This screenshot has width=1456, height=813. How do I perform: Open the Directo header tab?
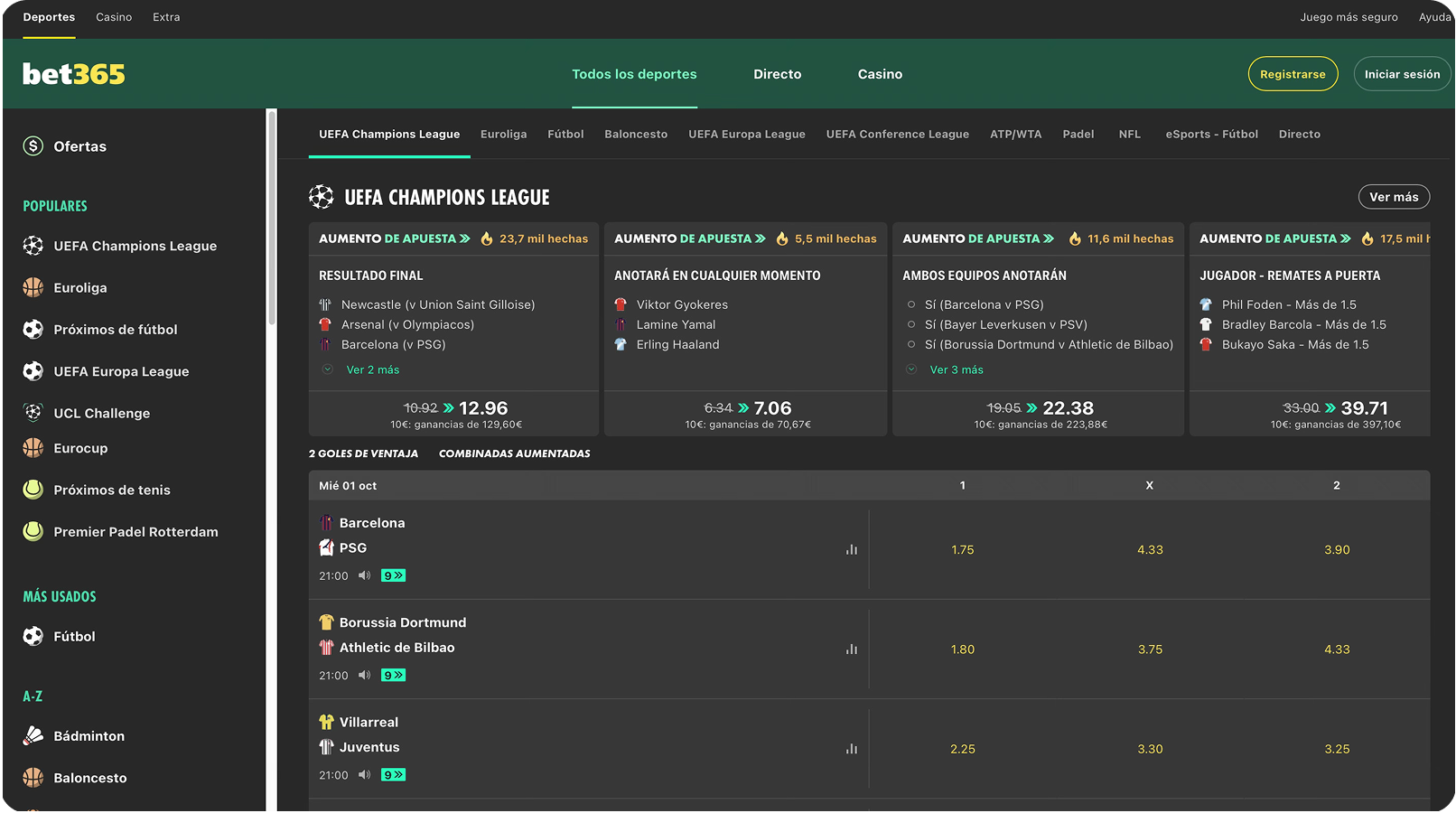[778, 74]
